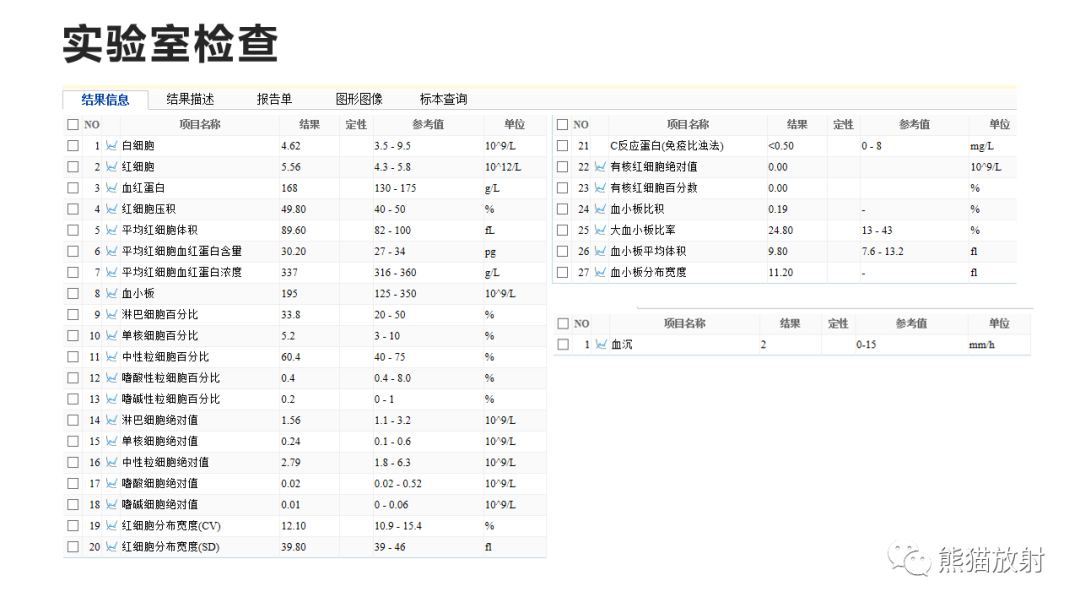This screenshot has width=1080, height=608.
Task: Click the 血小板比积 item name
Action: point(637,209)
